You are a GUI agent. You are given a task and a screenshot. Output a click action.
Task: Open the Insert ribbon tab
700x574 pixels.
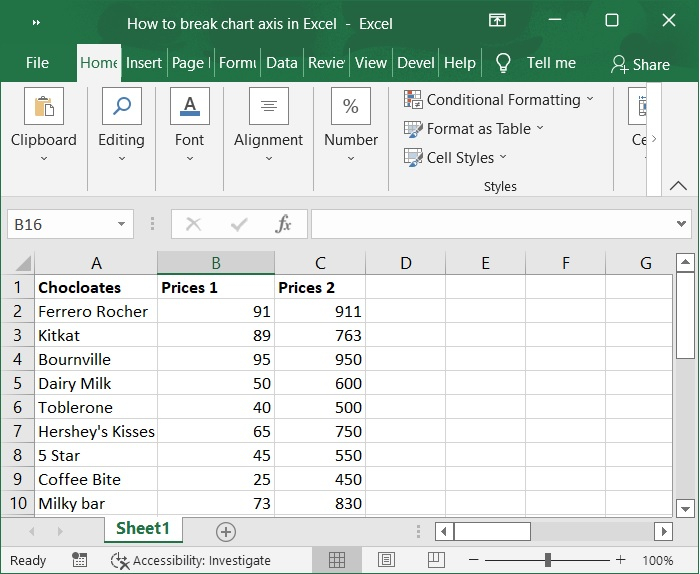coord(144,62)
